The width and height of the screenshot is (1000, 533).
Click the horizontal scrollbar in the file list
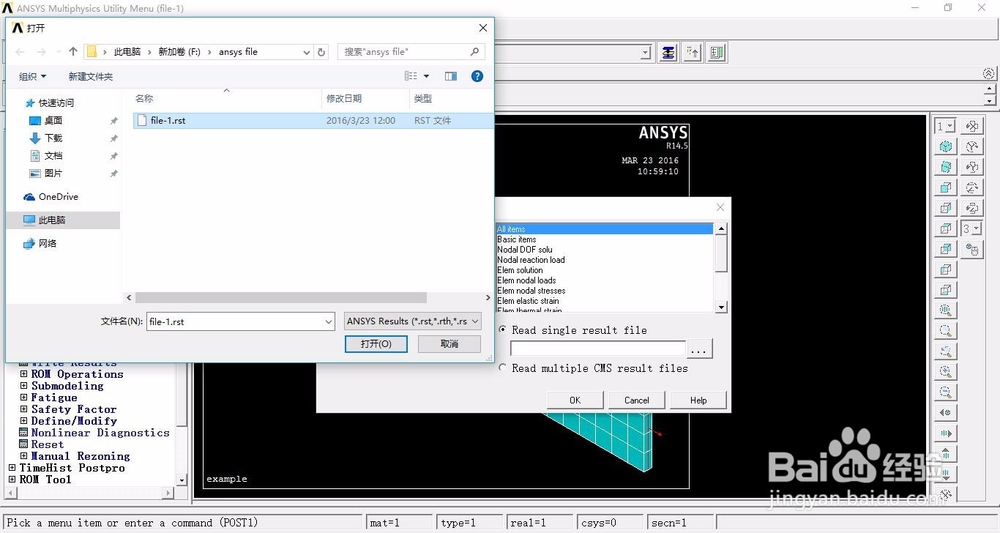click(x=281, y=298)
